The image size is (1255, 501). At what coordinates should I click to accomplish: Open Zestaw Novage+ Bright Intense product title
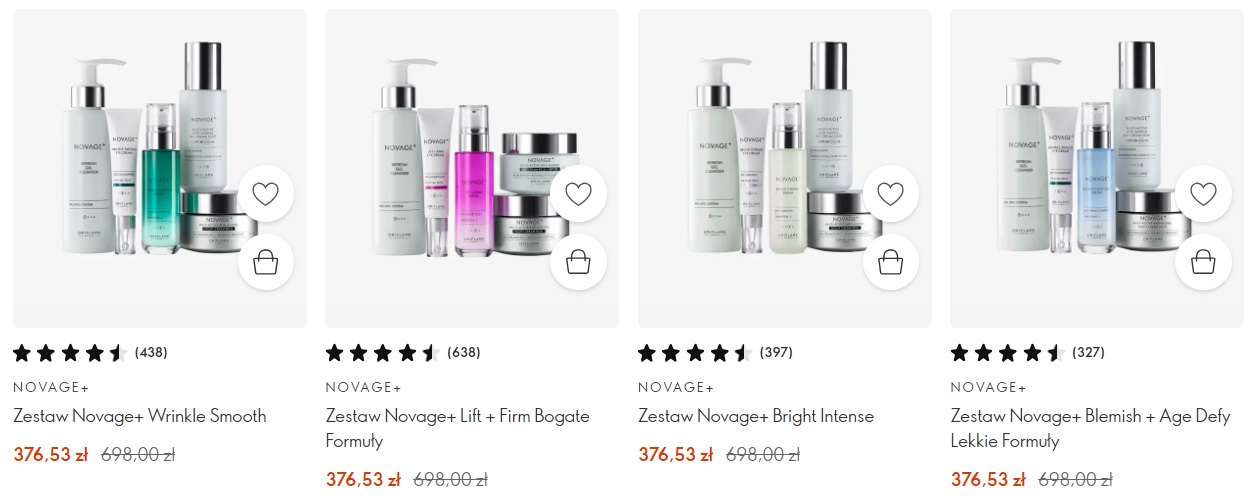(756, 416)
